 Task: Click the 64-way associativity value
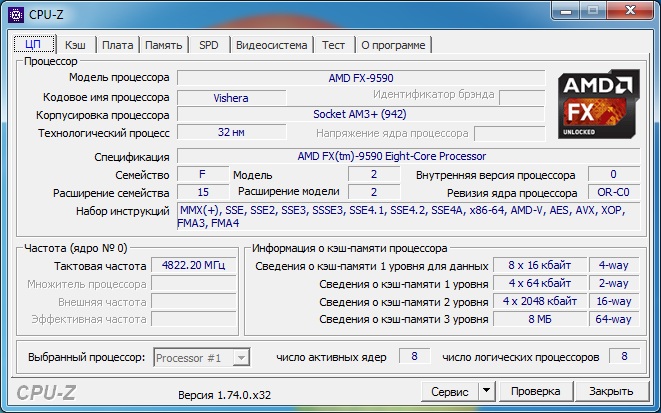[x=614, y=319]
